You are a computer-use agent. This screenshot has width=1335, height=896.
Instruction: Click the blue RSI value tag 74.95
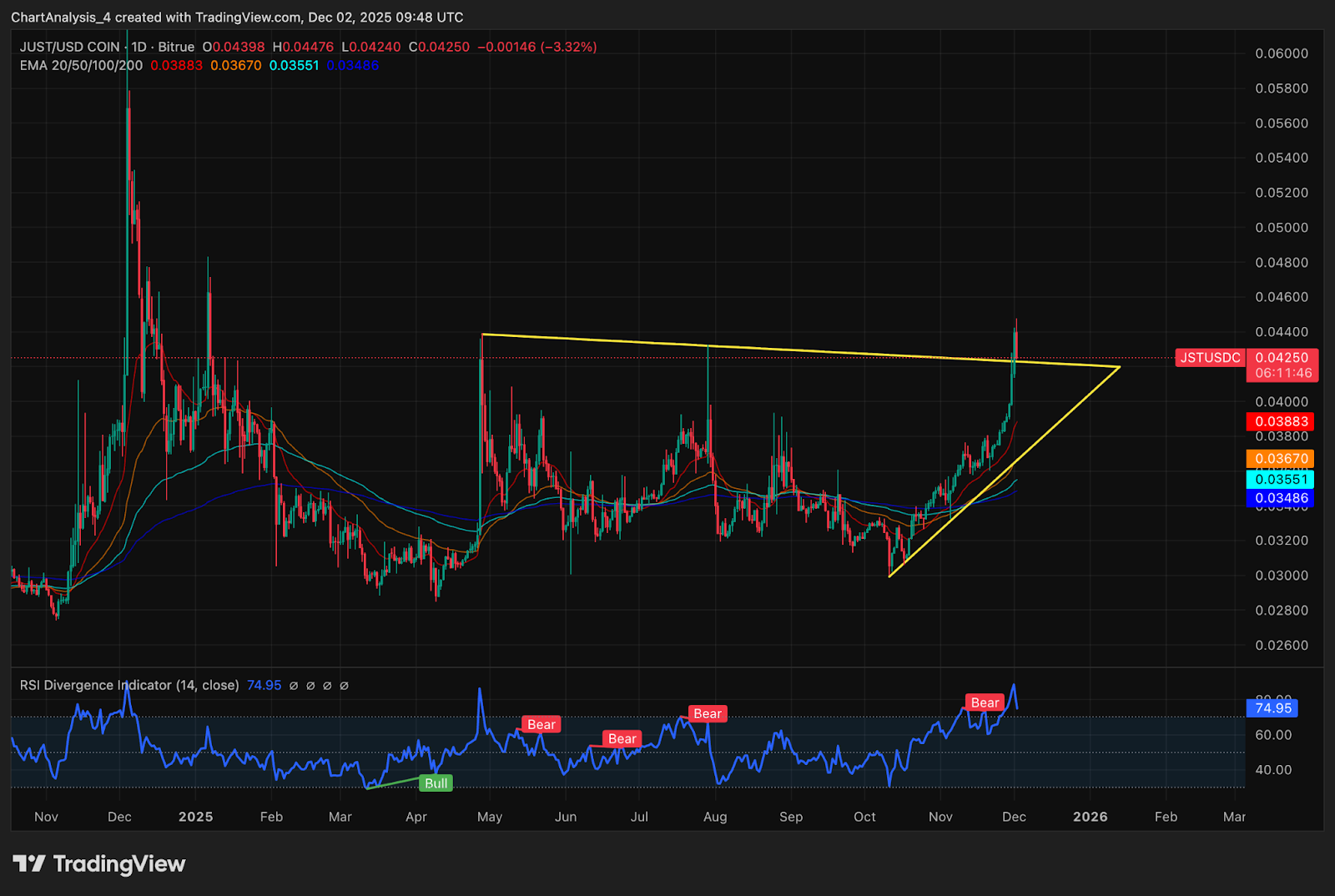coord(1272,707)
